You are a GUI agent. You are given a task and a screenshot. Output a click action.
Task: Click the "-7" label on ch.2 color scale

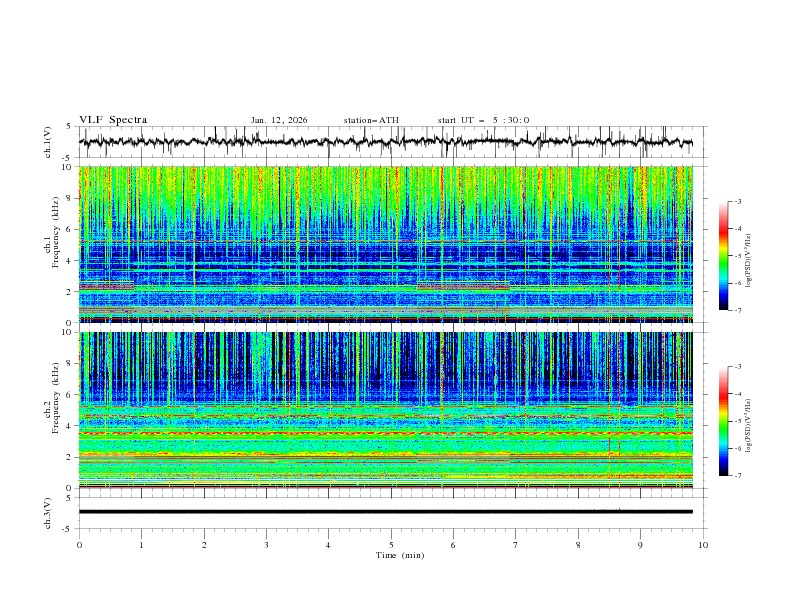pos(738,476)
